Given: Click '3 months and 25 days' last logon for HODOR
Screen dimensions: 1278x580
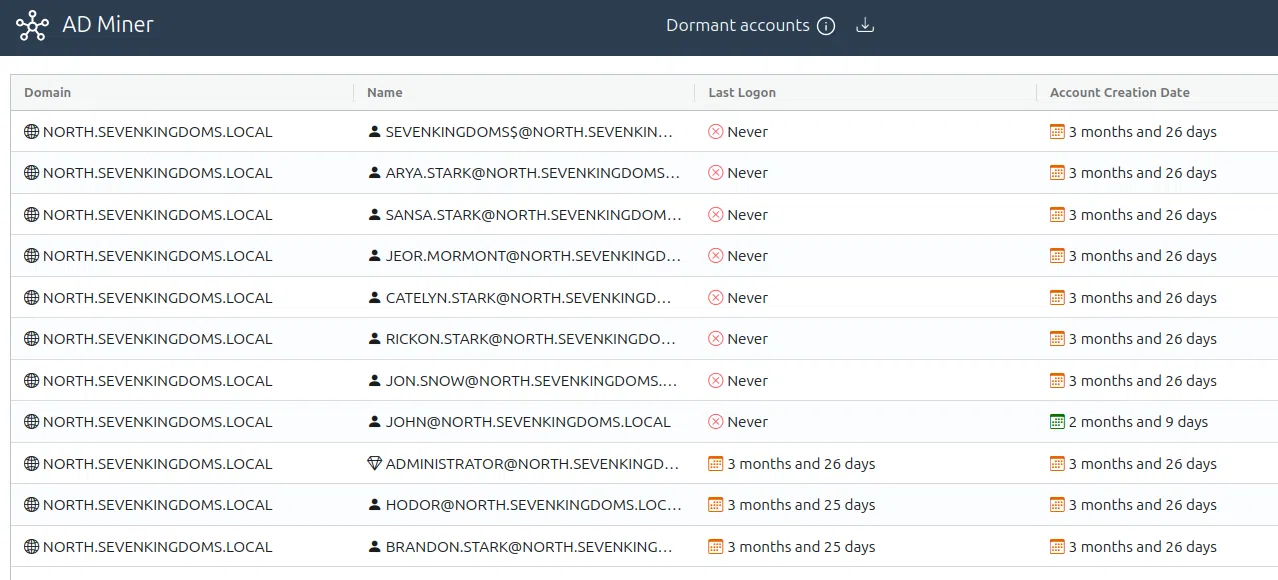Looking at the screenshot, I should point(801,504).
